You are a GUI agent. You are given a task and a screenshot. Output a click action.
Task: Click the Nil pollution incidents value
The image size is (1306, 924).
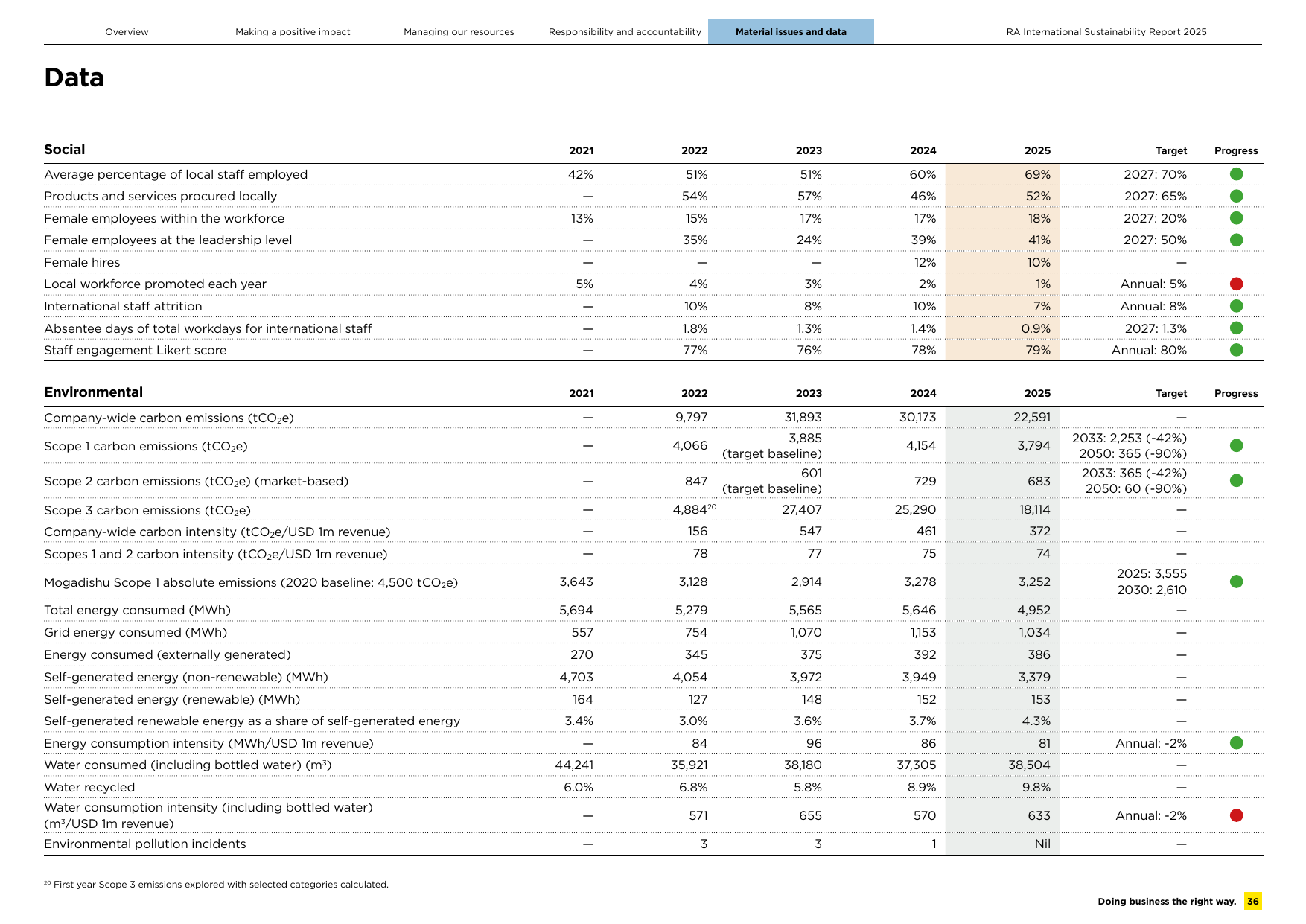click(x=1042, y=844)
